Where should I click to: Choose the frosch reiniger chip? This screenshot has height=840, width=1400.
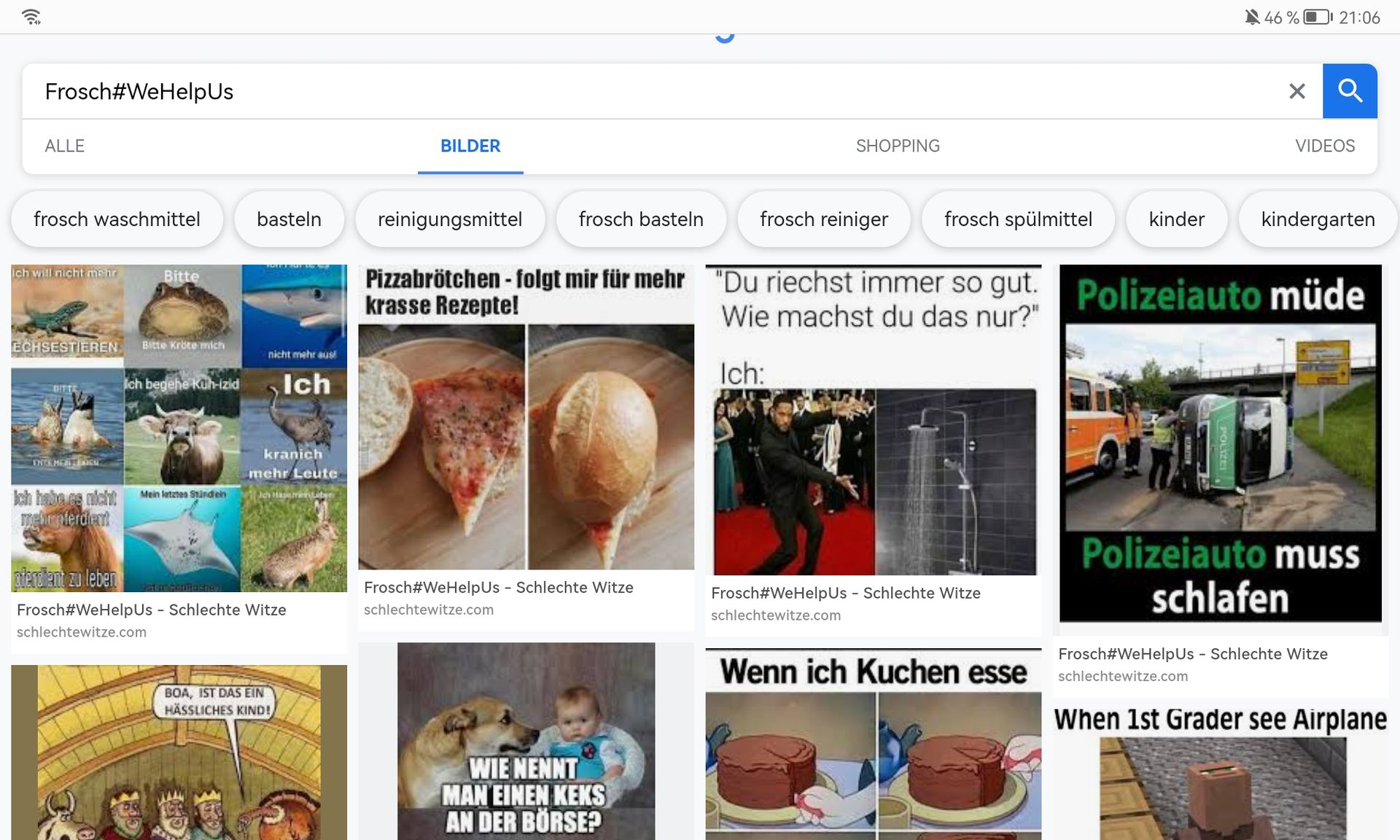pyautogui.click(x=823, y=219)
